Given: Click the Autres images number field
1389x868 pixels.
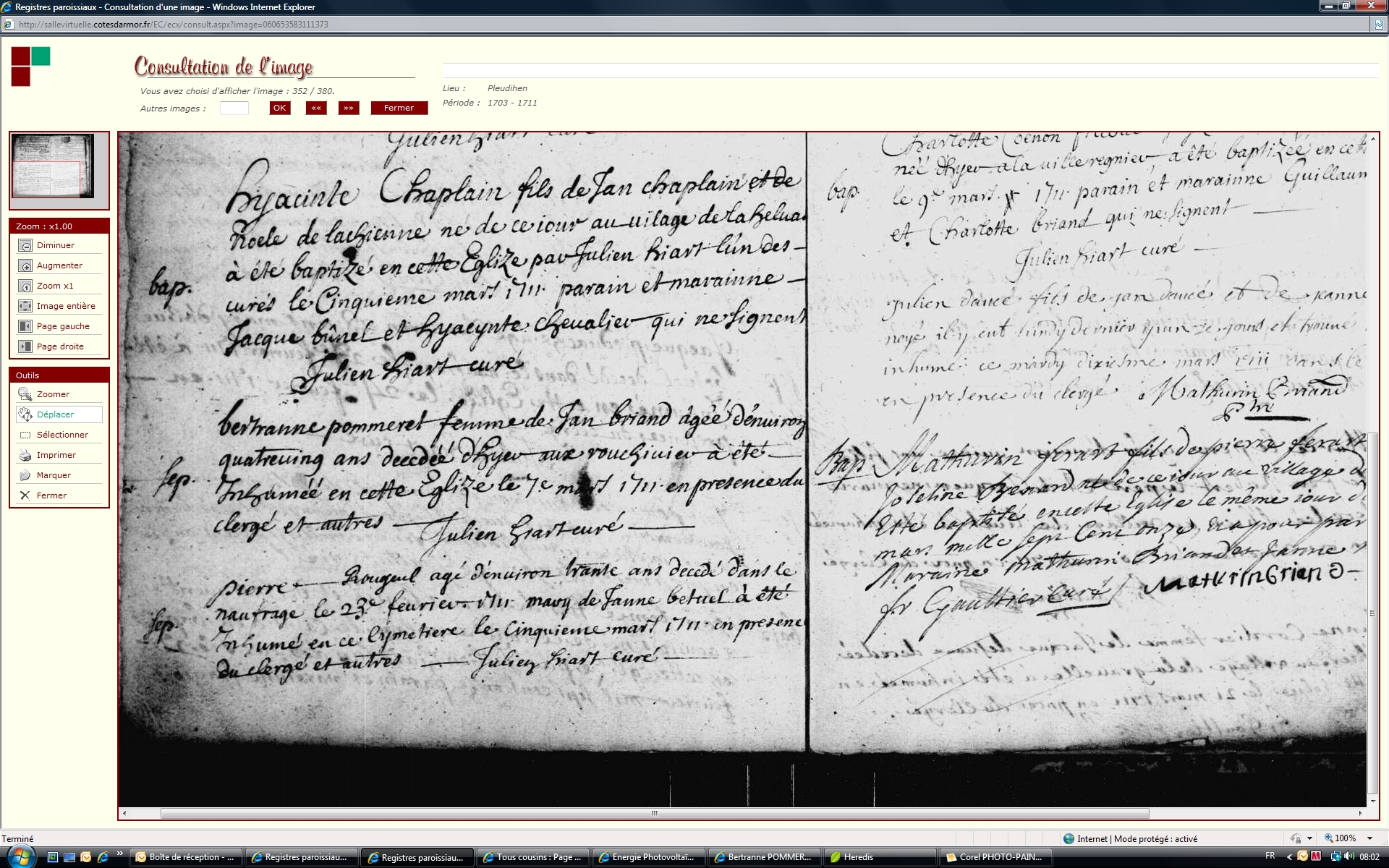Looking at the screenshot, I should tap(234, 109).
